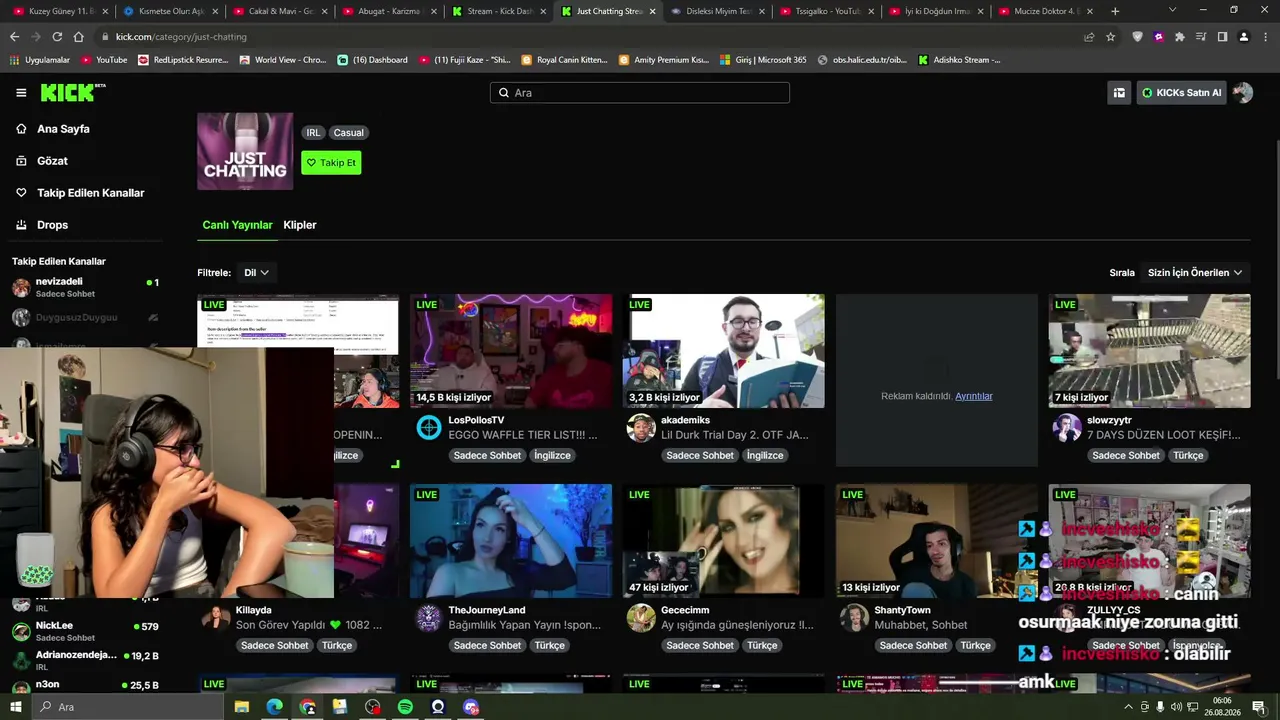Open the Kick hamburger sidebar menu

click(21, 93)
